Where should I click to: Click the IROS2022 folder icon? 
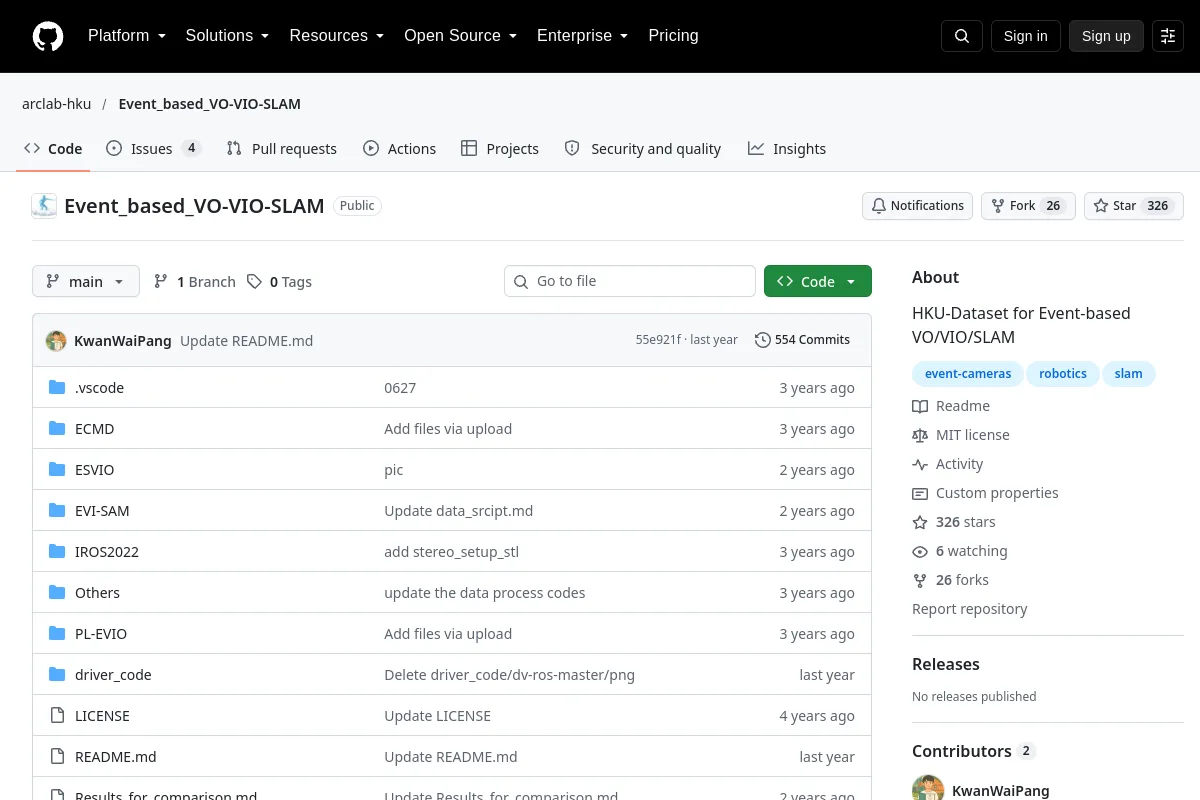[57, 552]
